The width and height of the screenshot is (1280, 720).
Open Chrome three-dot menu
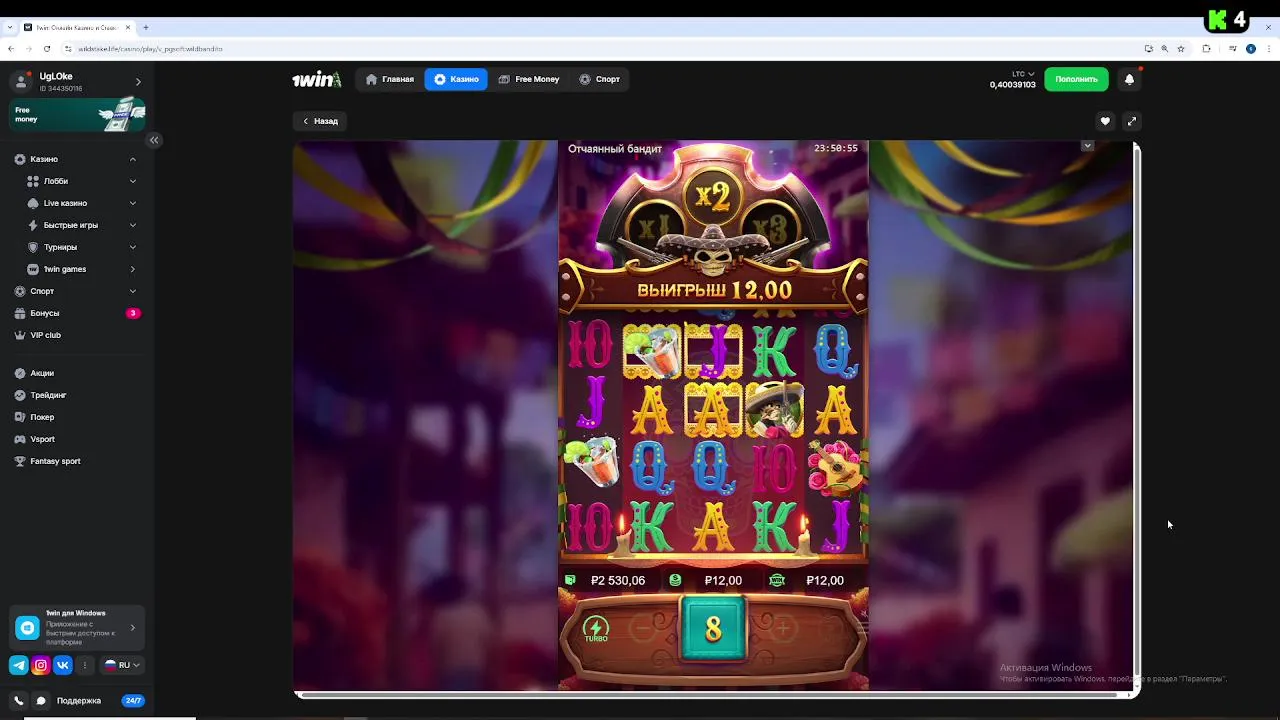pyautogui.click(x=1267, y=48)
